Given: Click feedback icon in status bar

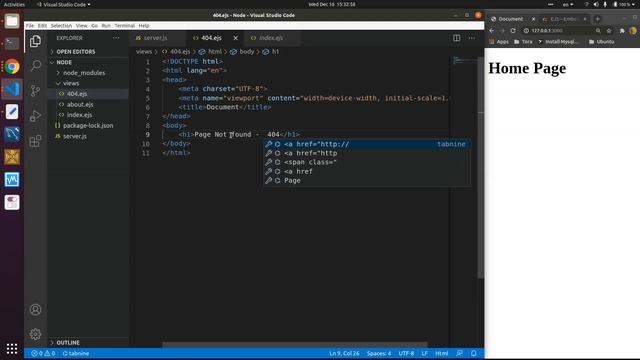Looking at the screenshot, I should coord(459,353).
